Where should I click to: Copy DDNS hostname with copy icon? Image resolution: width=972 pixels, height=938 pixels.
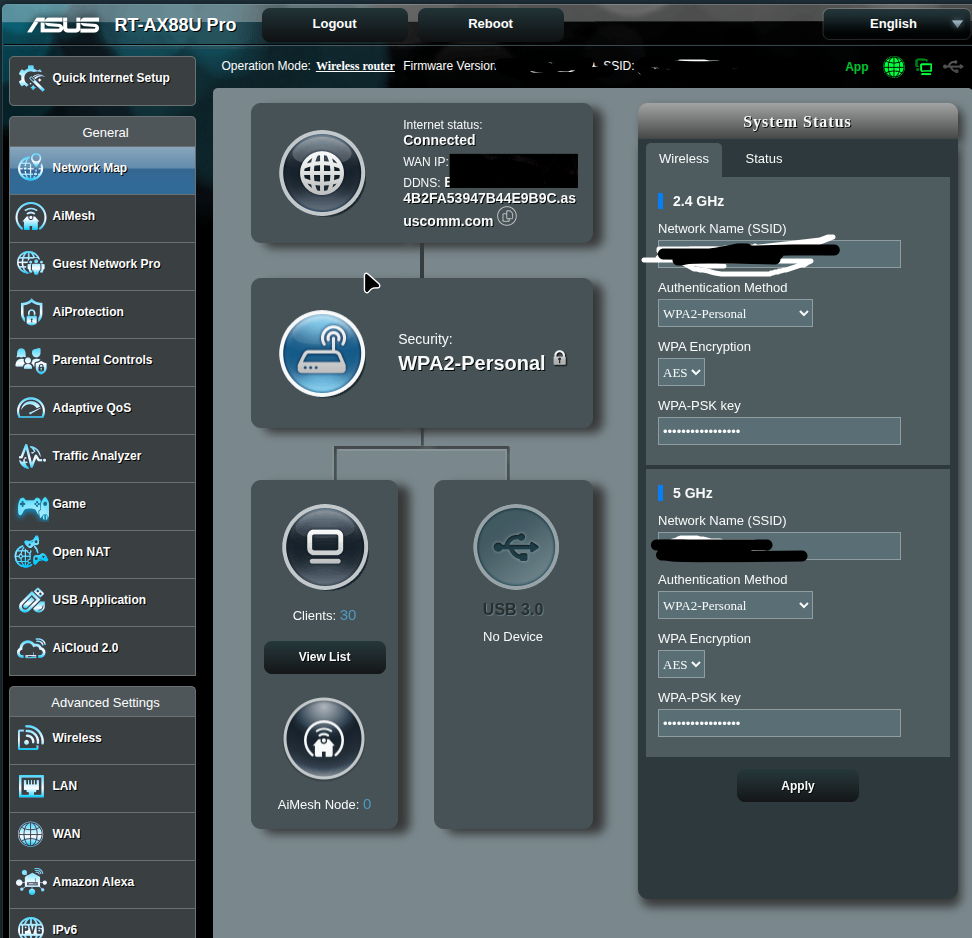tap(506, 216)
